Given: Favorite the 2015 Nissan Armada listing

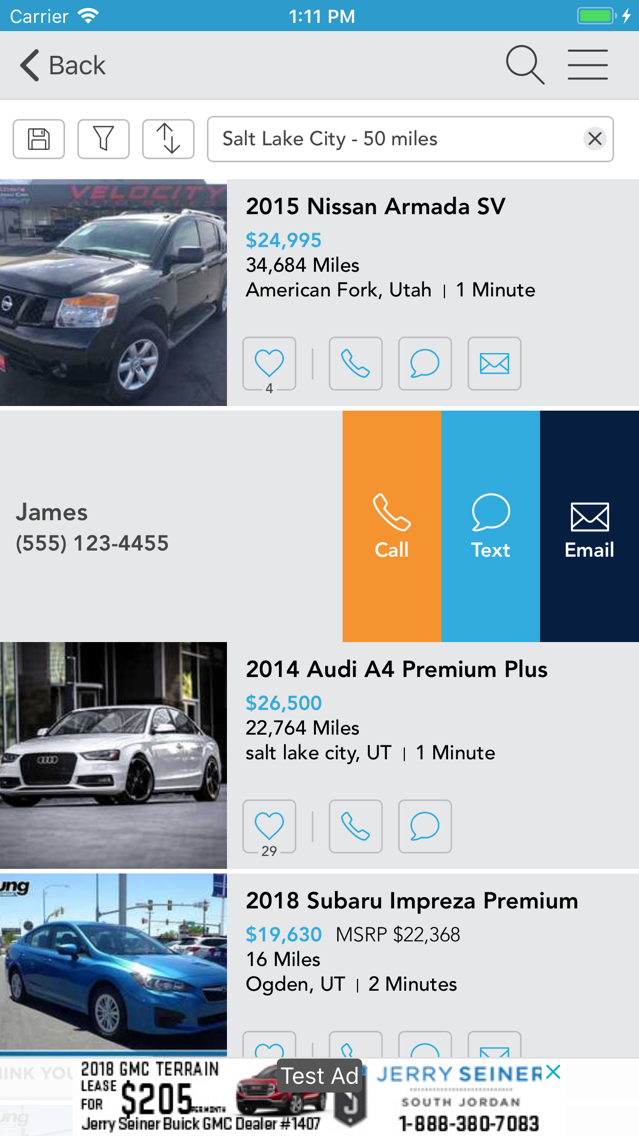Looking at the screenshot, I should [x=269, y=364].
